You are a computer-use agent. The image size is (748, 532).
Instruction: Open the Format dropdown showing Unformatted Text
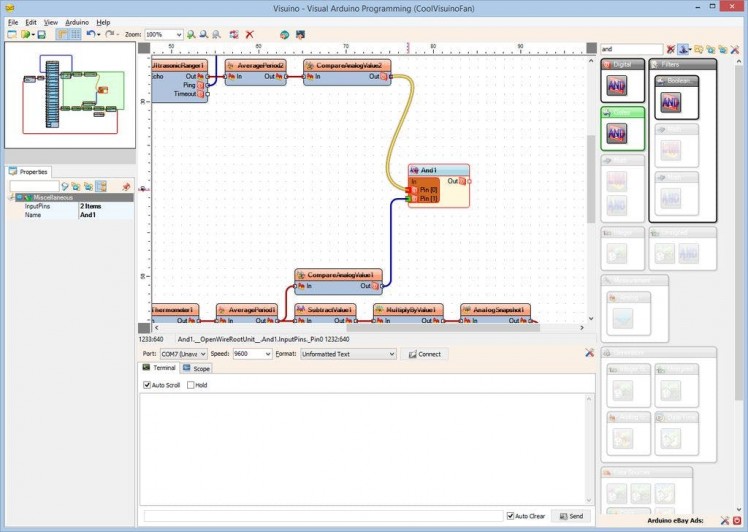point(391,354)
